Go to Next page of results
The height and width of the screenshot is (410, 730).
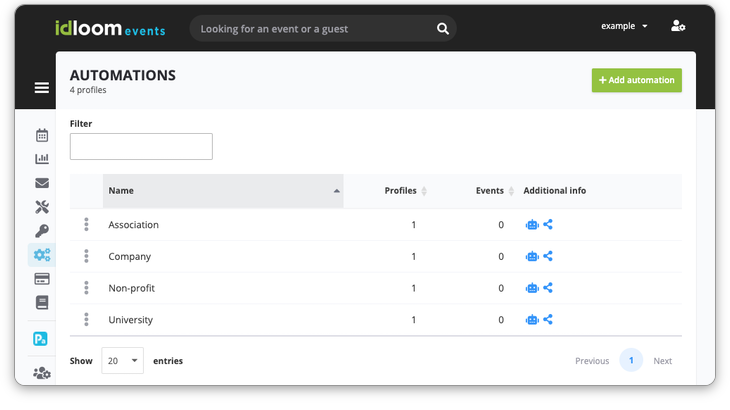coord(662,361)
